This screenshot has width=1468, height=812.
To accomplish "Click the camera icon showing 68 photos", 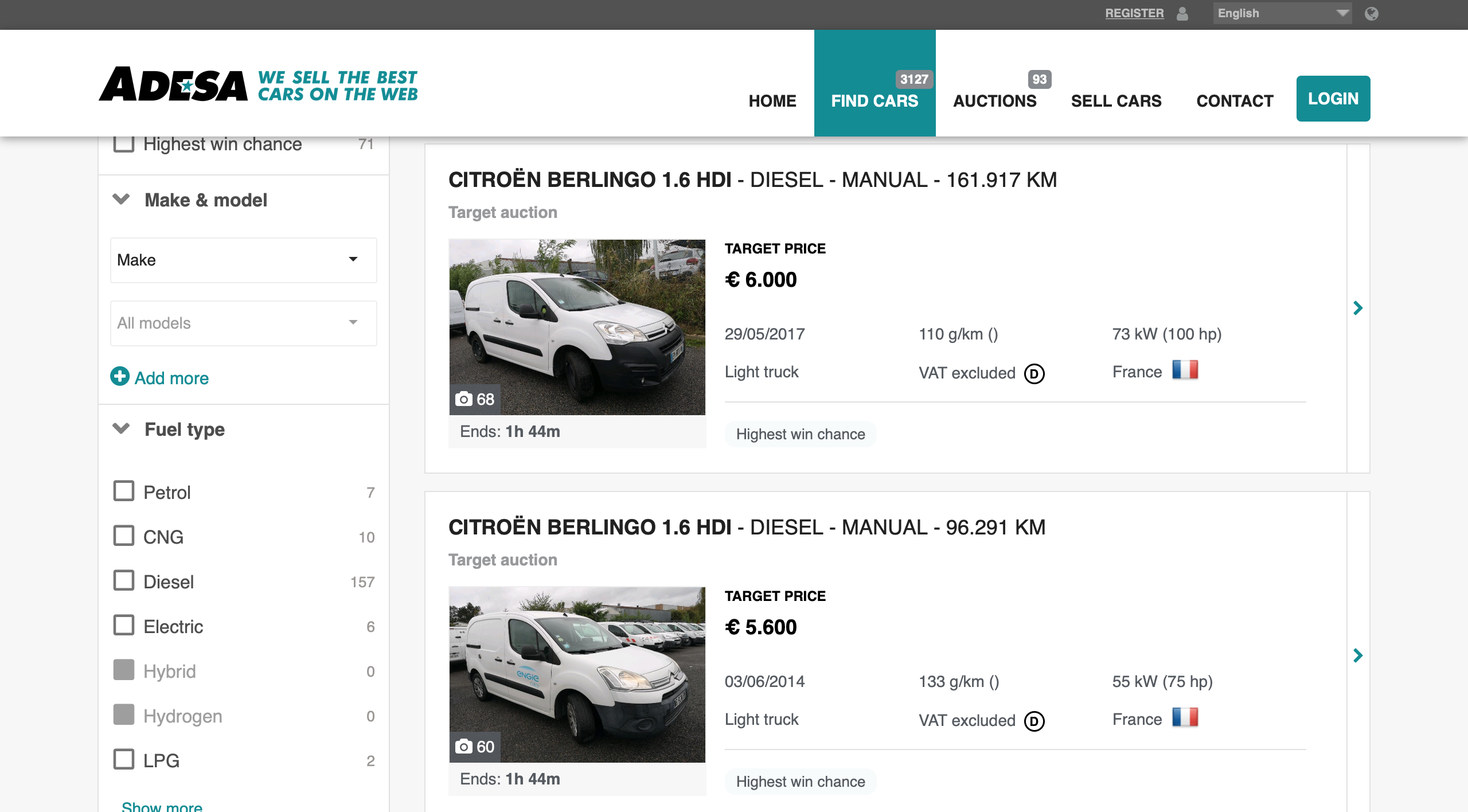I will pyautogui.click(x=463, y=399).
